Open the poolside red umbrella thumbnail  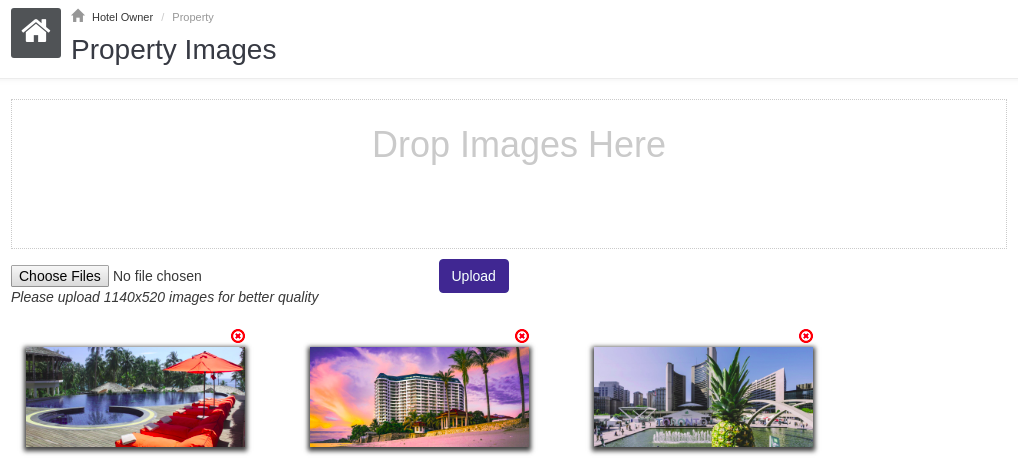click(135, 397)
